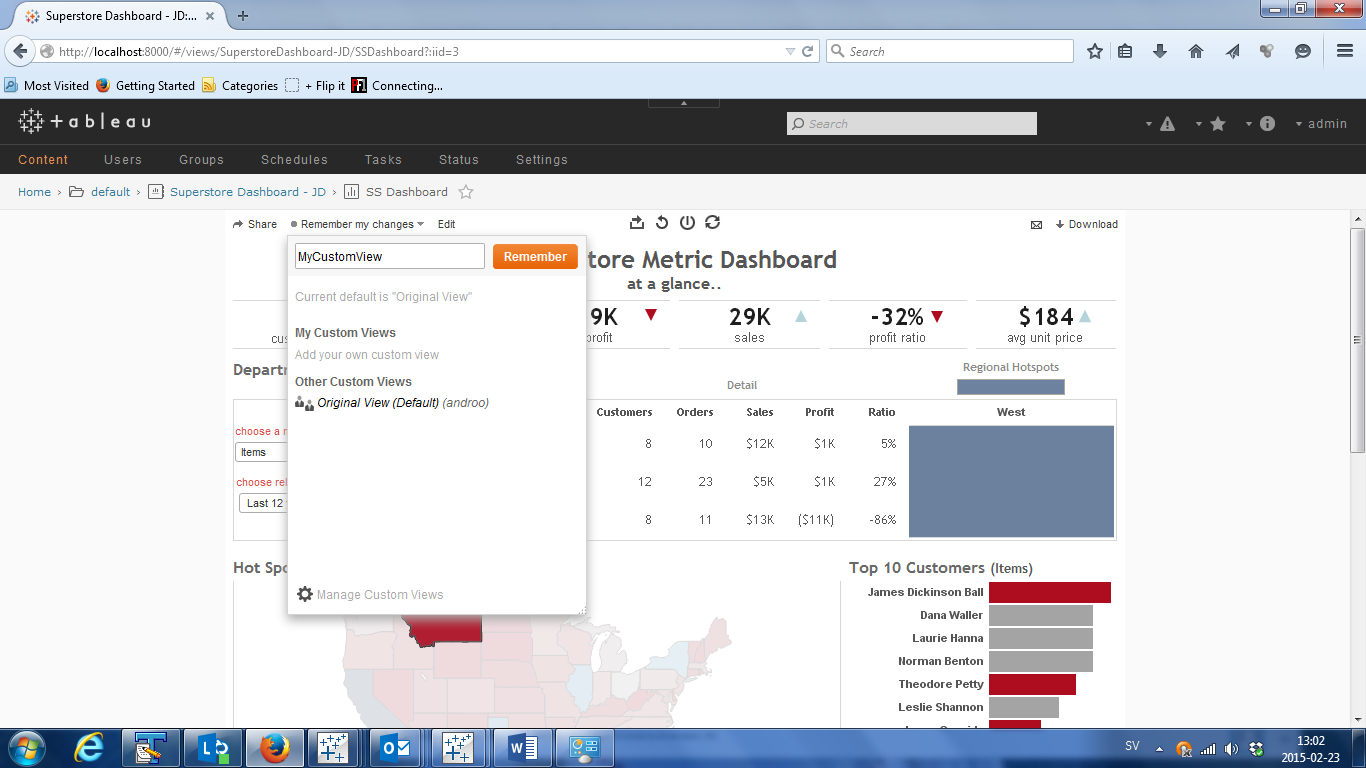The height and width of the screenshot is (768, 1366).
Task: Open the URL bar history dropdown arrow
Action: [x=791, y=51]
